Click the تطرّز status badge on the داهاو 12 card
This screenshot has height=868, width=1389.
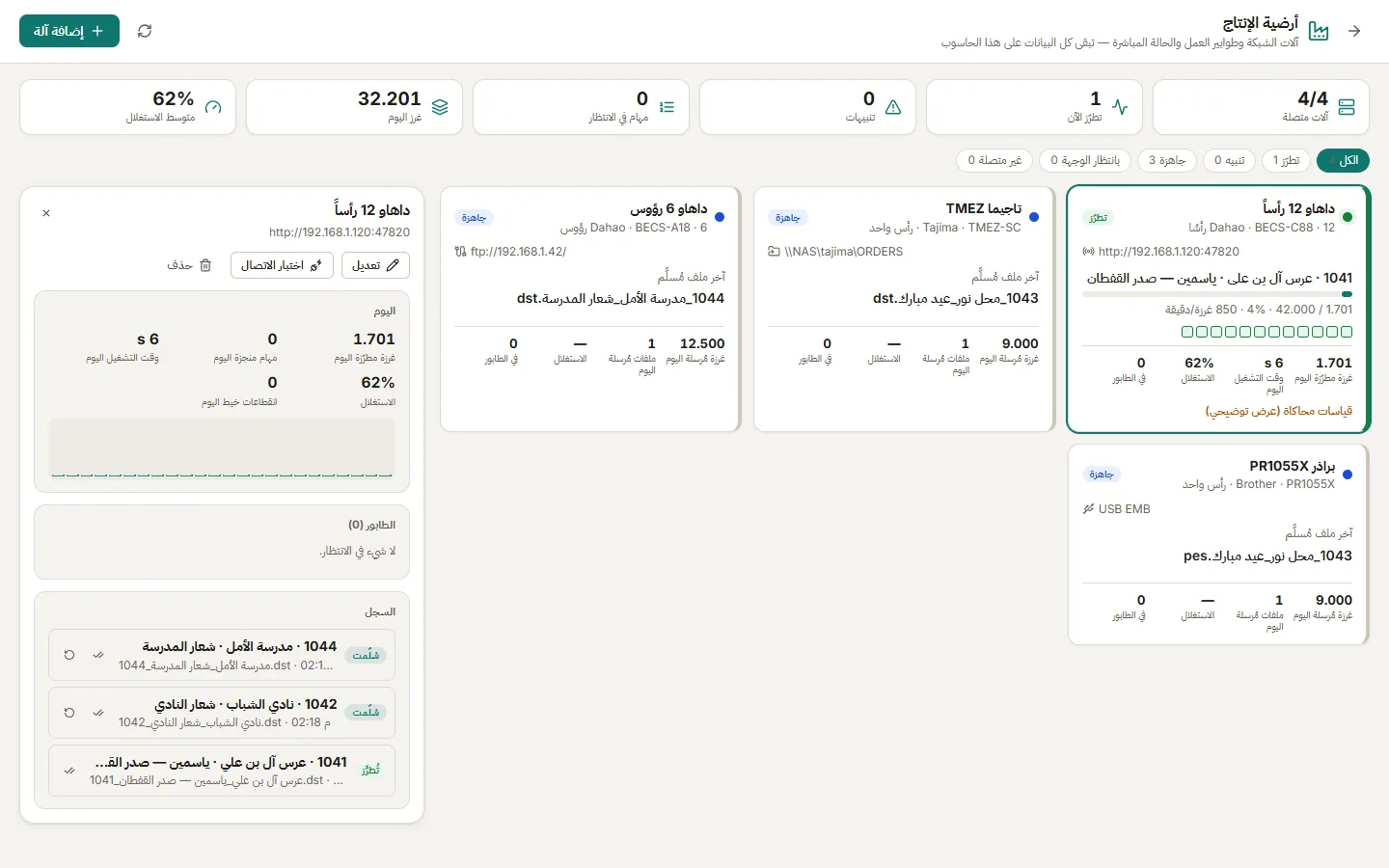(1098, 218)
